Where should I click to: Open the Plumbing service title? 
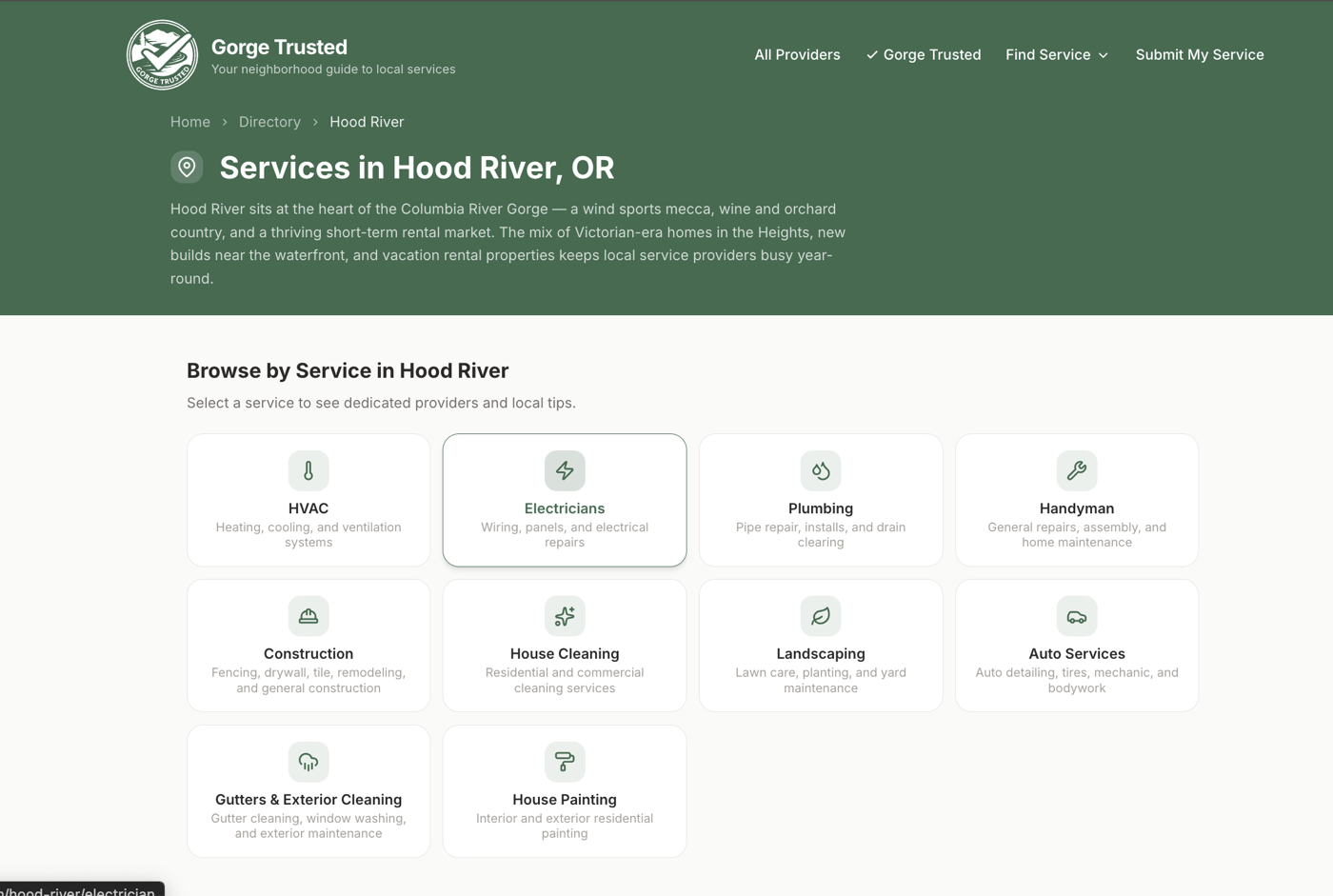[821, 508]
